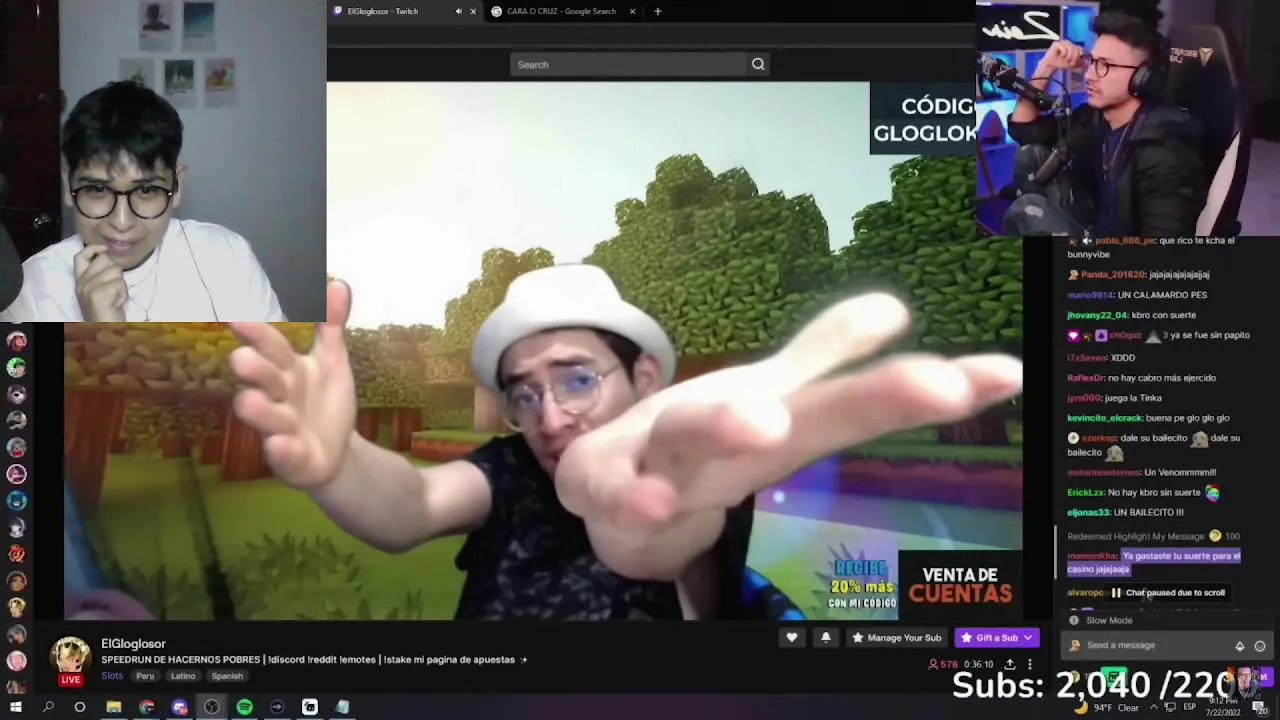Click the network icon in system tray
This screenshot has width=1280, height=720.
[x=1168, y=707]
